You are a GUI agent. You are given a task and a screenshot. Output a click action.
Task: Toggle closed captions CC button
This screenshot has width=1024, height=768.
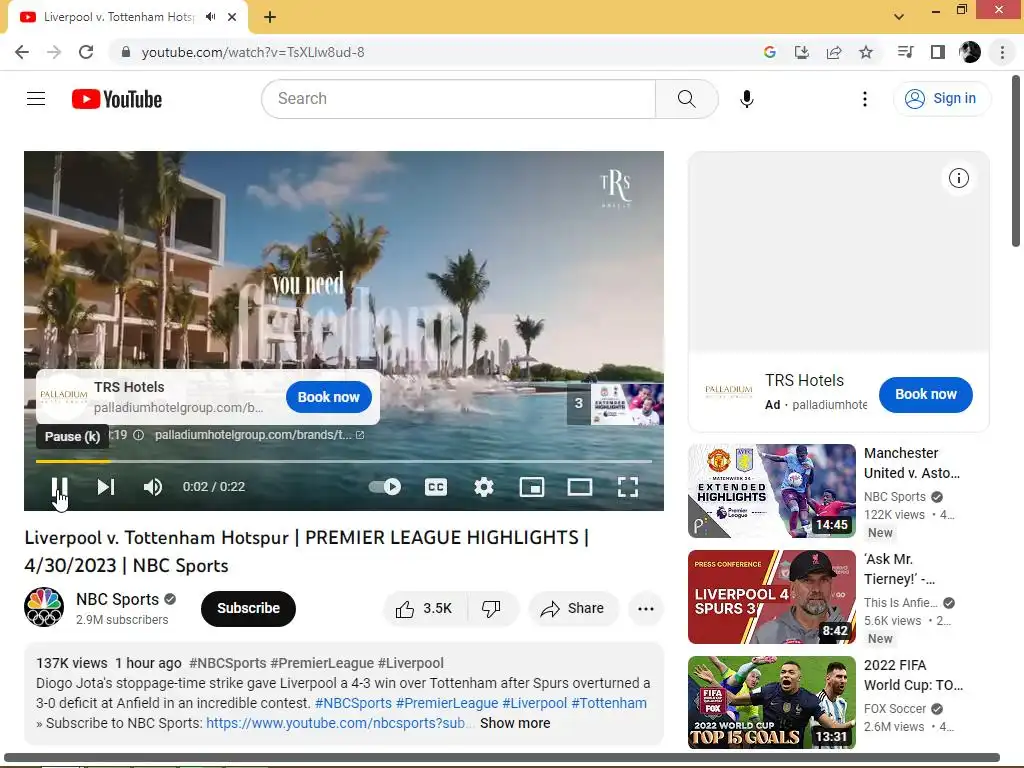(x=436, y=487)
